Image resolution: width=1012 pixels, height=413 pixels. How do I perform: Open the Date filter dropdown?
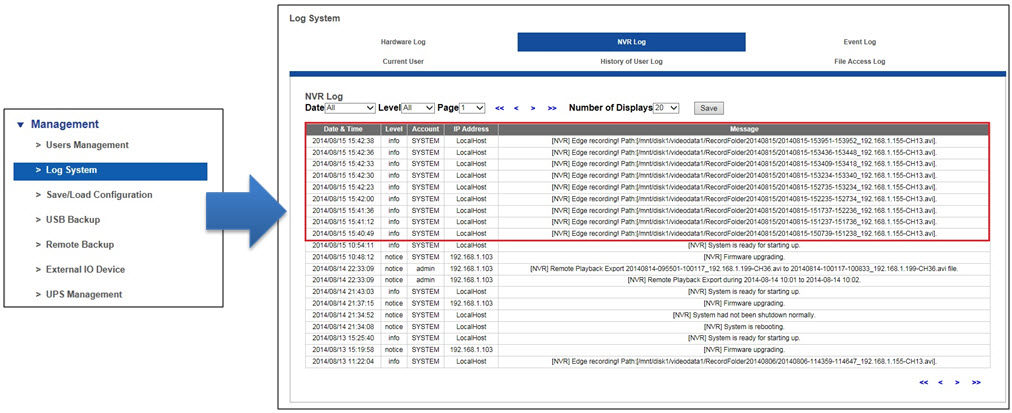coord(350,108)
